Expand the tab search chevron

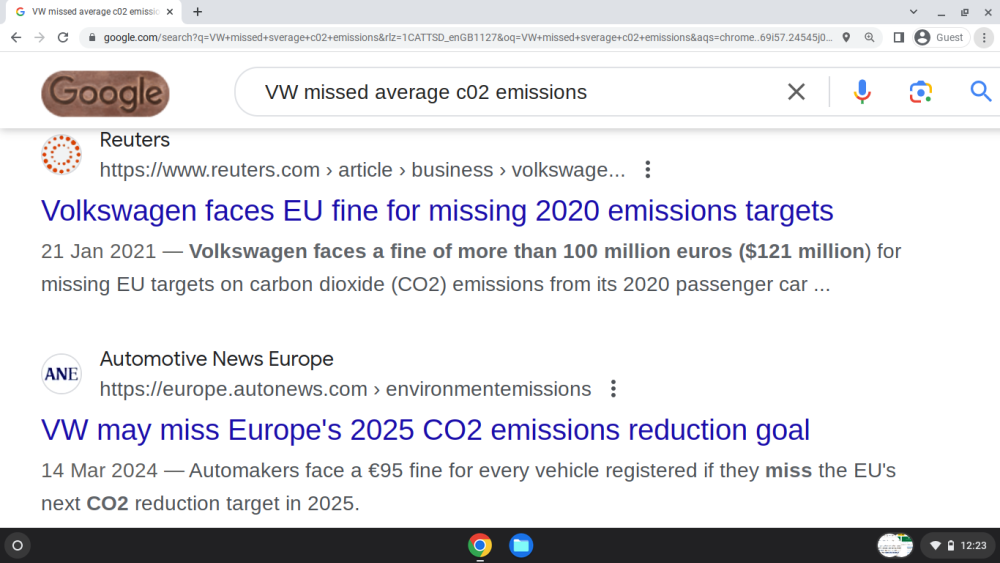coord(913,11)
